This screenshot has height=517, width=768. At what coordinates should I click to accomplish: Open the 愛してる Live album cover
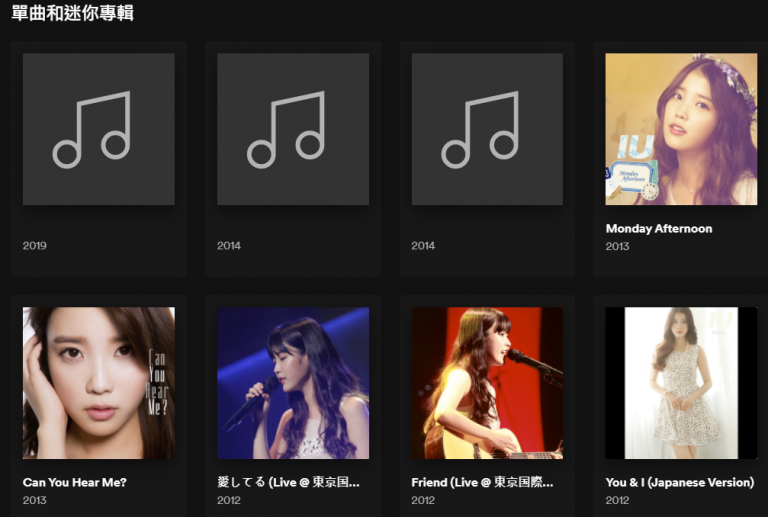click(293, 383)
